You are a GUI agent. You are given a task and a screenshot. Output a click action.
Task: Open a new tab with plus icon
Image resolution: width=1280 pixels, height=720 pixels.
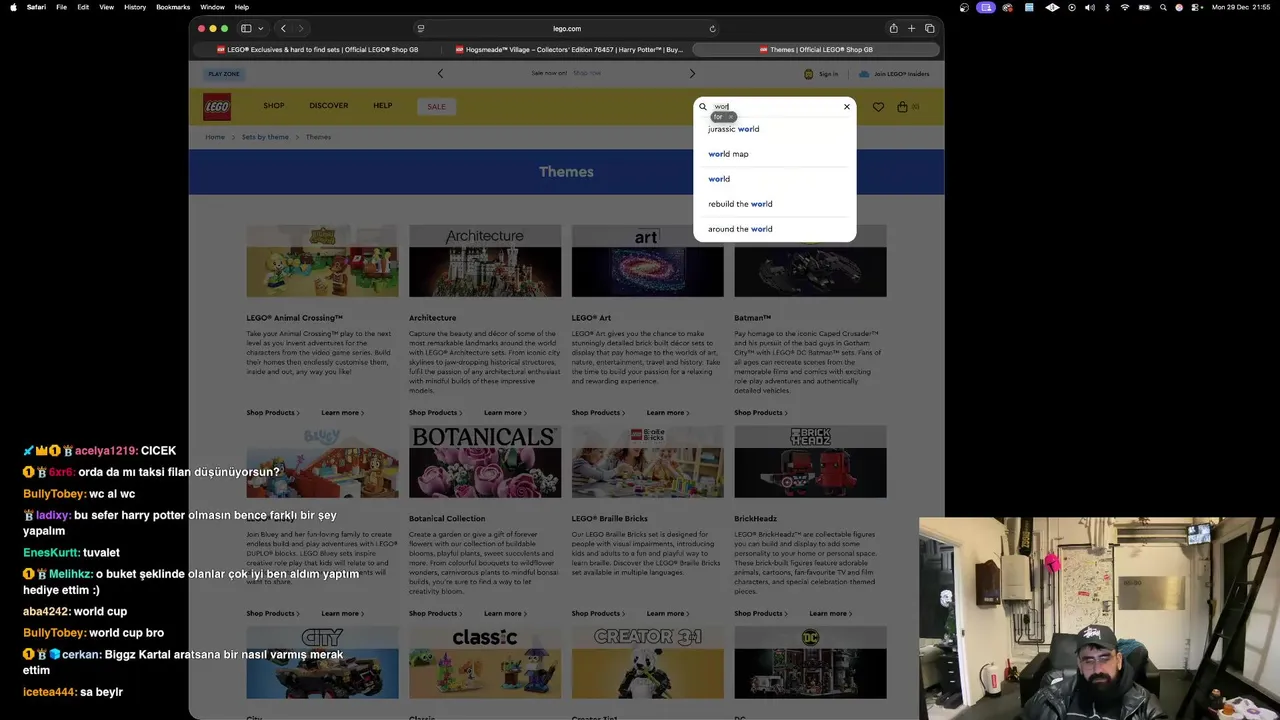pos(911,29)
